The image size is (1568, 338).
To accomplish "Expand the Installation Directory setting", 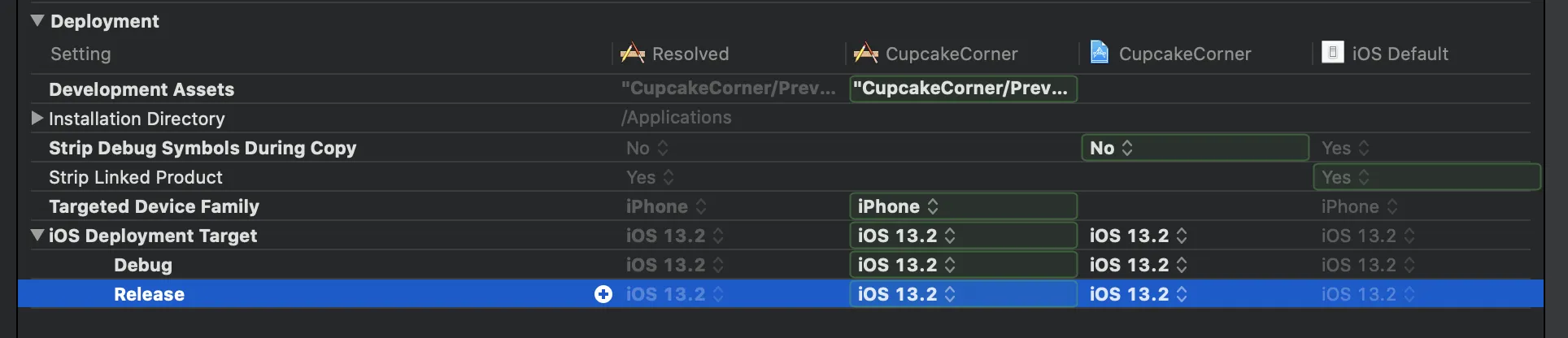I will (x=37, y=119).
